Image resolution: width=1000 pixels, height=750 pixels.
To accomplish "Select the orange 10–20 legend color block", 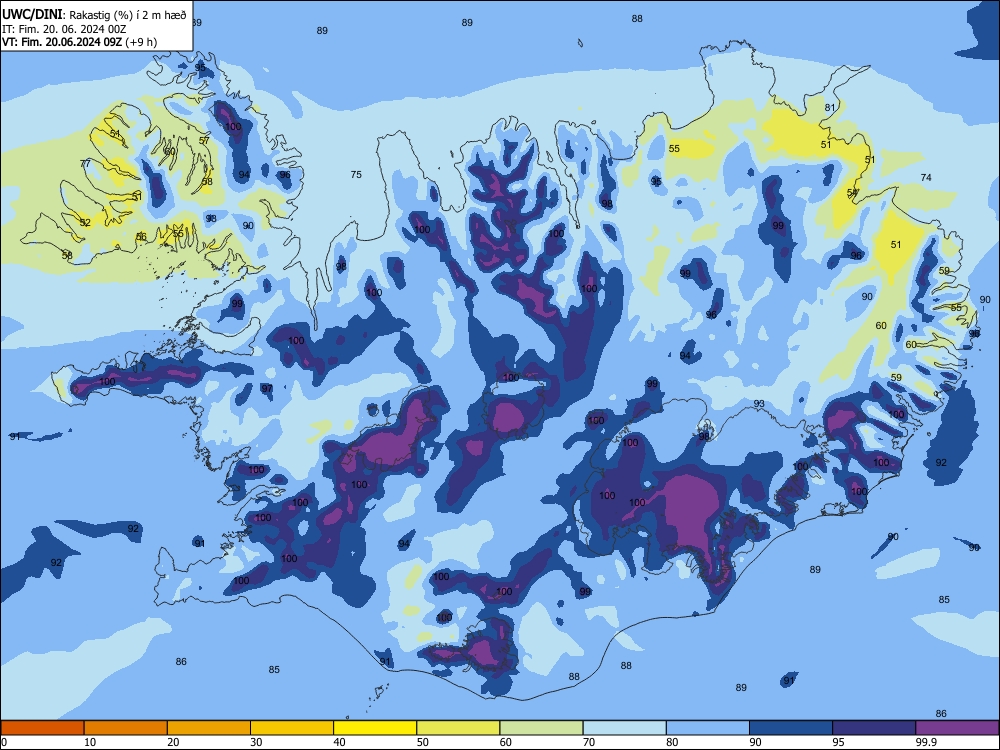I will 126,728.
